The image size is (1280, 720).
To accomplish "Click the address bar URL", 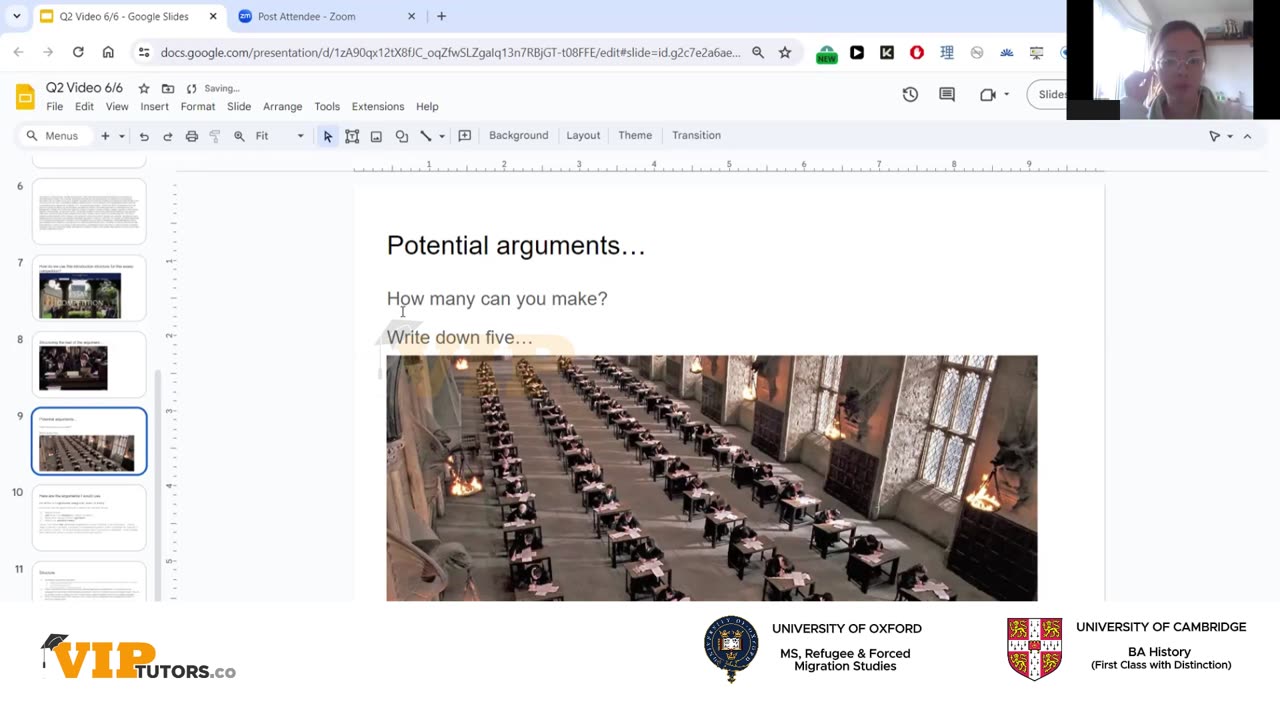I will [451, 52].
